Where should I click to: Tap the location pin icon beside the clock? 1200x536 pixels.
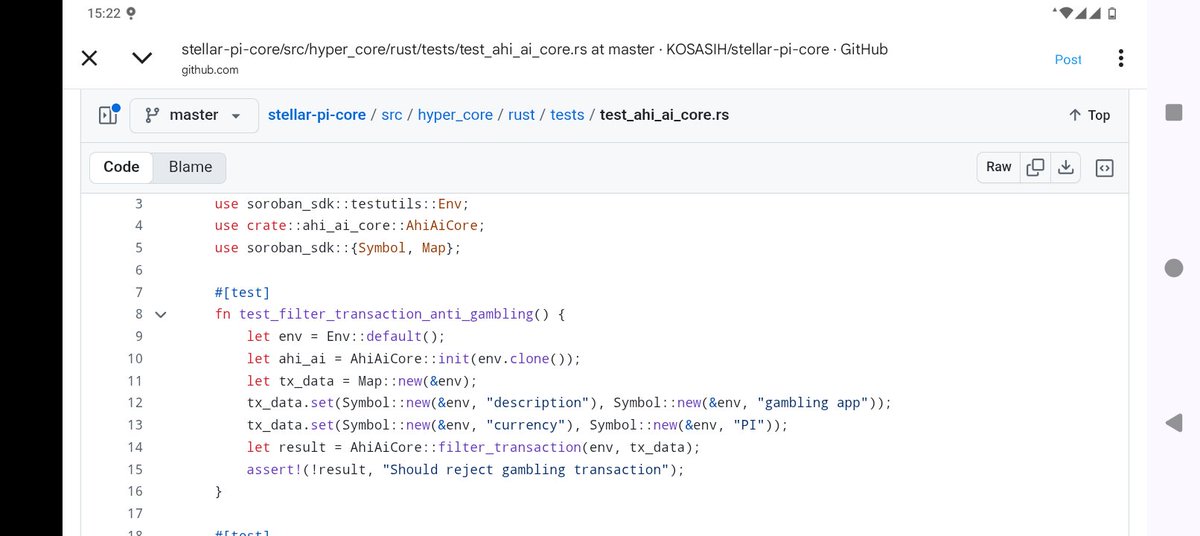click(131, 13)
